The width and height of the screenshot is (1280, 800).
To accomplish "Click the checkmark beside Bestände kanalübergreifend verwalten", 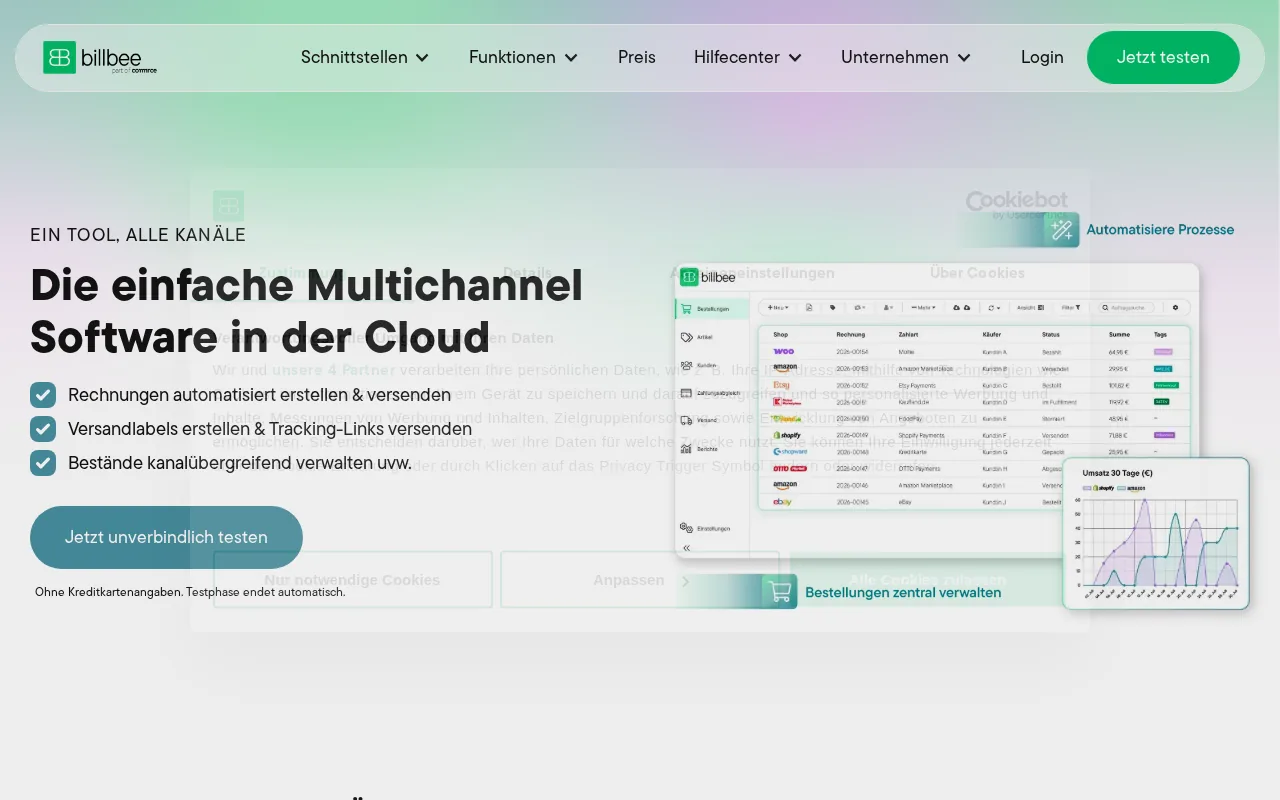I will pos(43,463).
